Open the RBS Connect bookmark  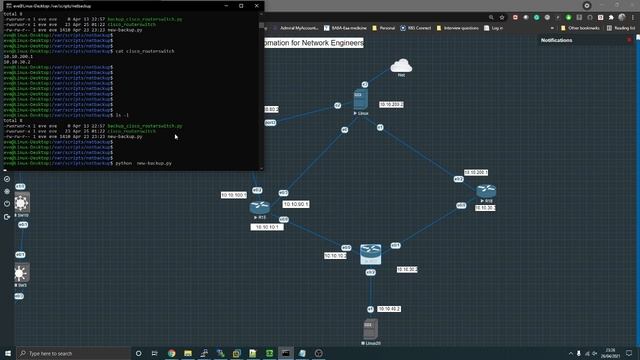tap(416, 28)
